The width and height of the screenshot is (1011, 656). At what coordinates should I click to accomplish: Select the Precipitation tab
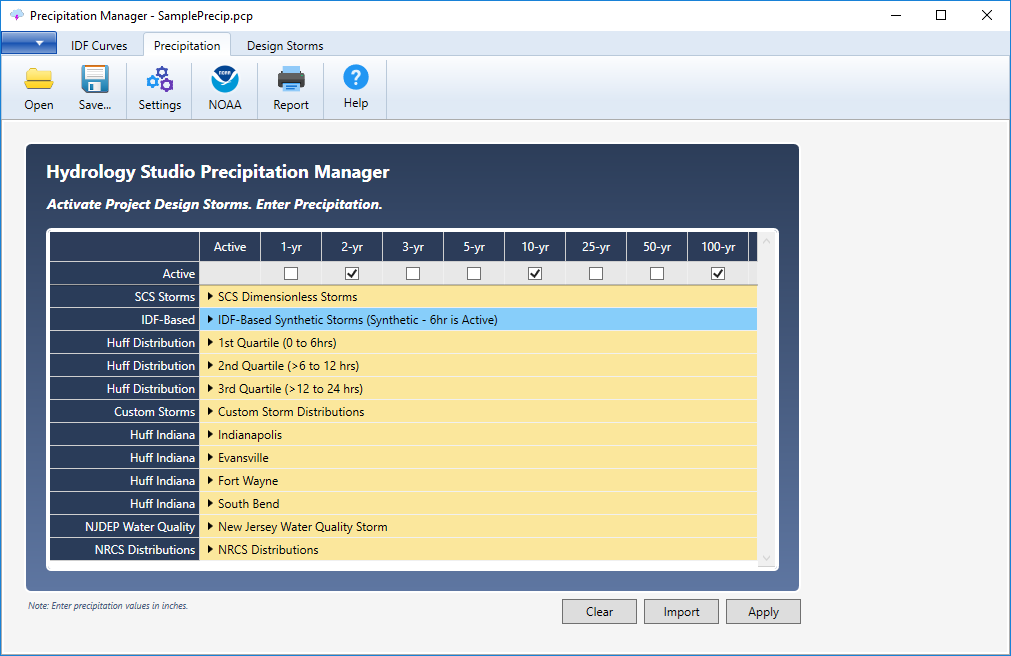[x=187, y=46]
